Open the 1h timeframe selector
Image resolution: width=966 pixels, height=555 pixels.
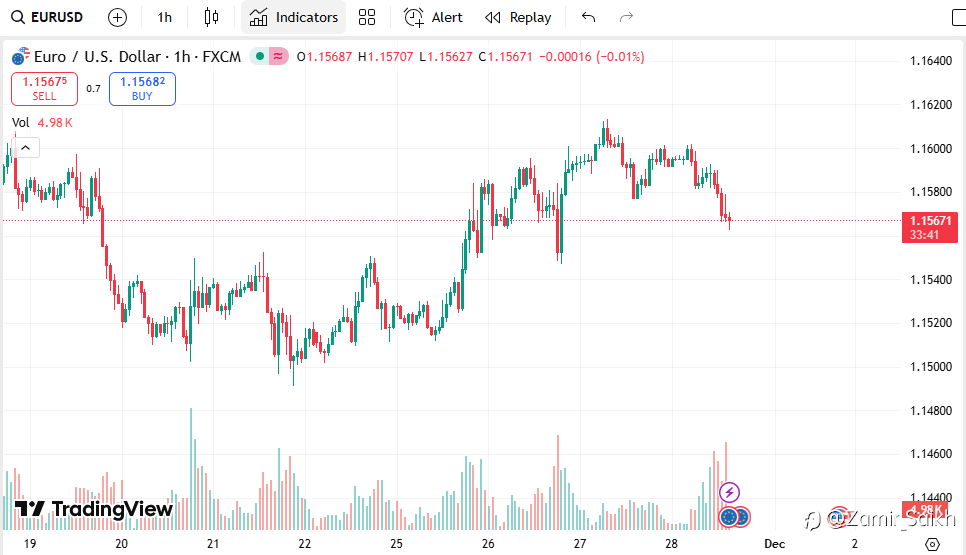pos(165,17)
